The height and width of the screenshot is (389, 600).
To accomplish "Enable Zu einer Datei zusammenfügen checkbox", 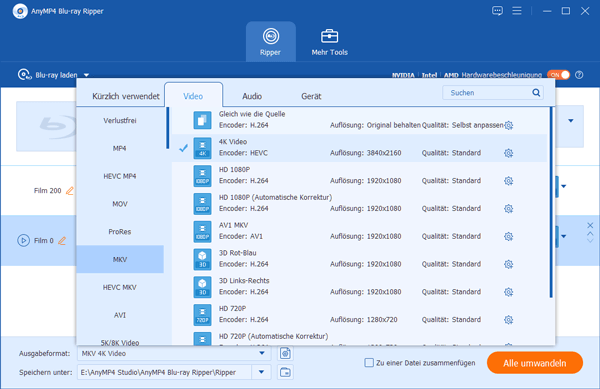I will pos(369,363).
